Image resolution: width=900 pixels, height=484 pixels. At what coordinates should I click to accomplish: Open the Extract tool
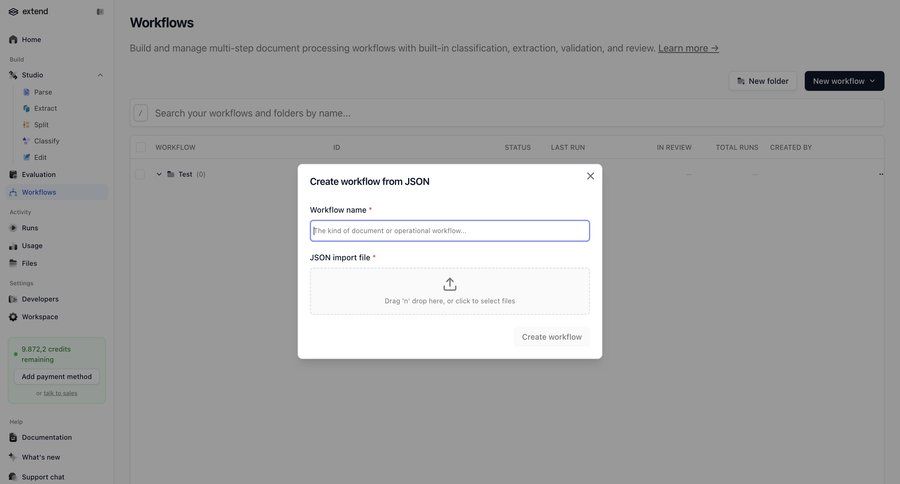pos(45,108)
